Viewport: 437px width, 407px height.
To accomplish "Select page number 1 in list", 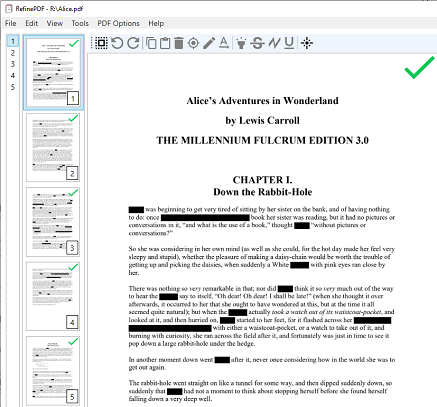I will click(x=13, y=41).
